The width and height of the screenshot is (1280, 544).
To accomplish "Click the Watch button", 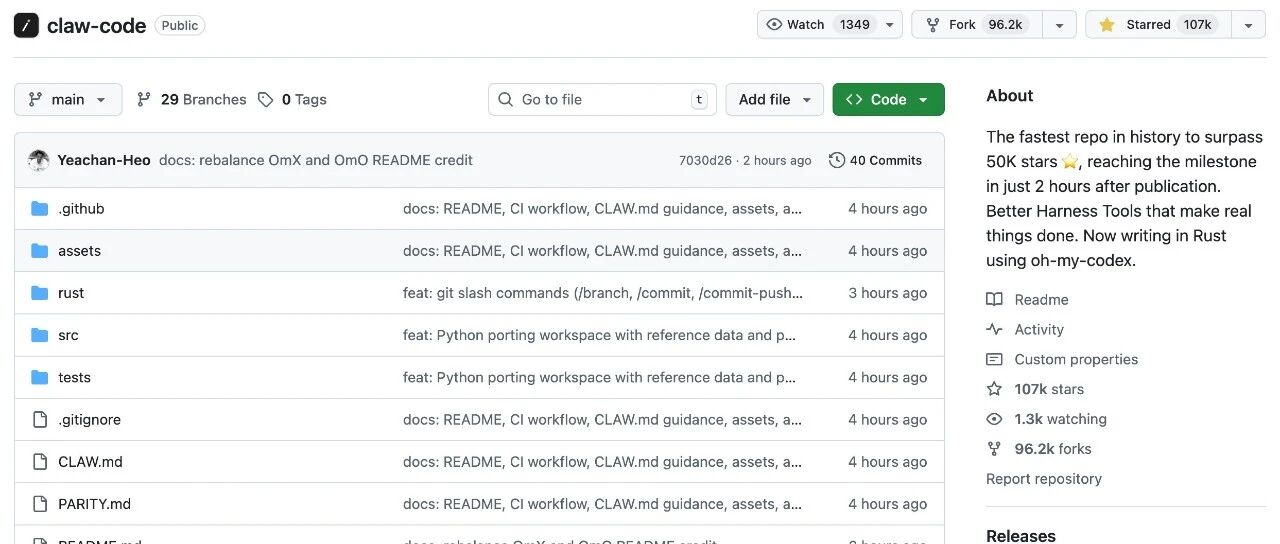I will (x=817, y=25).
